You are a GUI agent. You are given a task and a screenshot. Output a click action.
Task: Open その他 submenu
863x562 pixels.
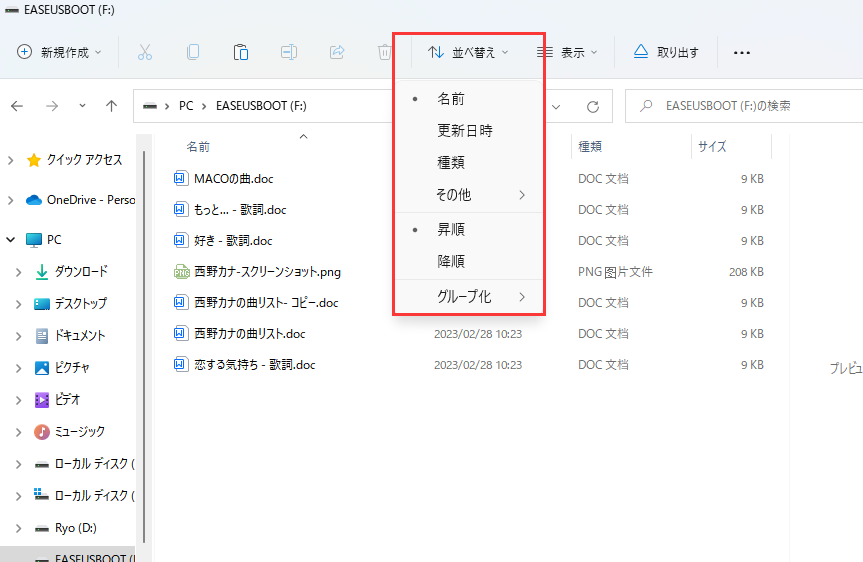(469, 195)
